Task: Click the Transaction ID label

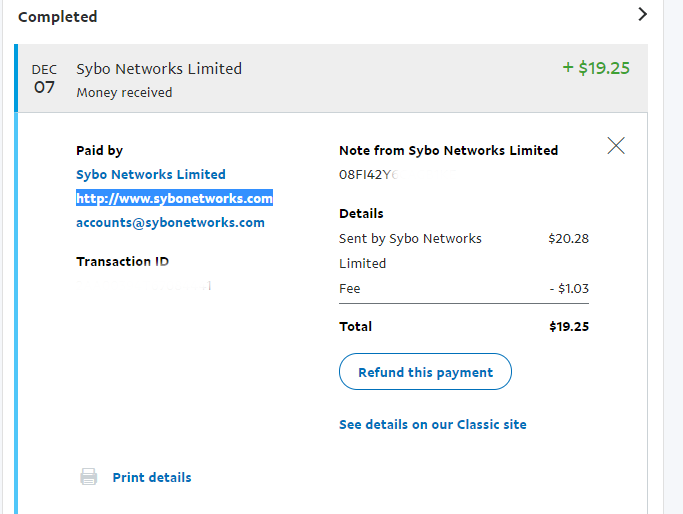Action: [122, 261]
